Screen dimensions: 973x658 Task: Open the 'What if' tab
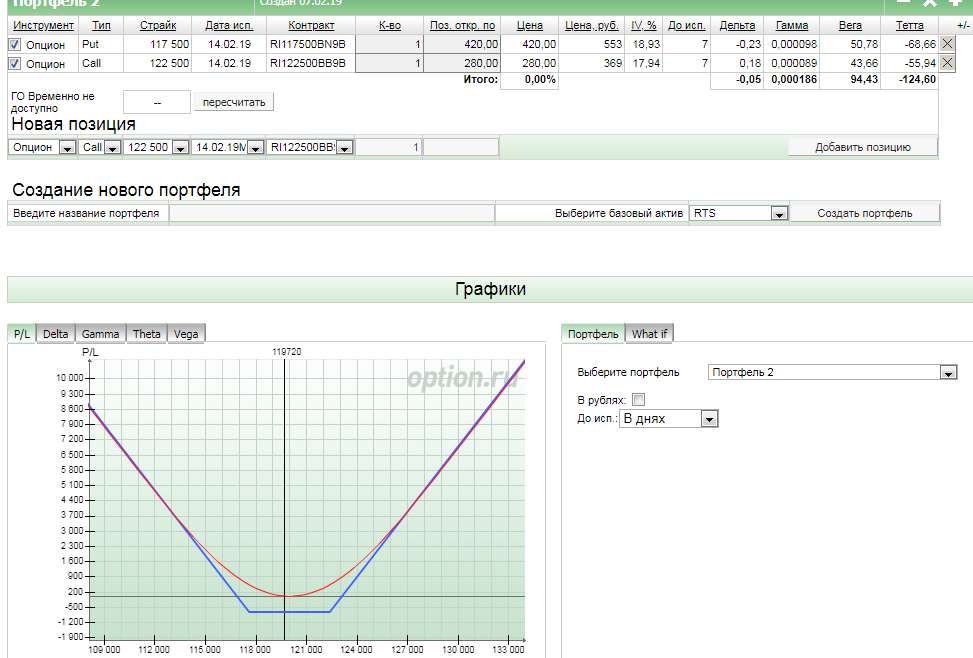tap(650, 334)
